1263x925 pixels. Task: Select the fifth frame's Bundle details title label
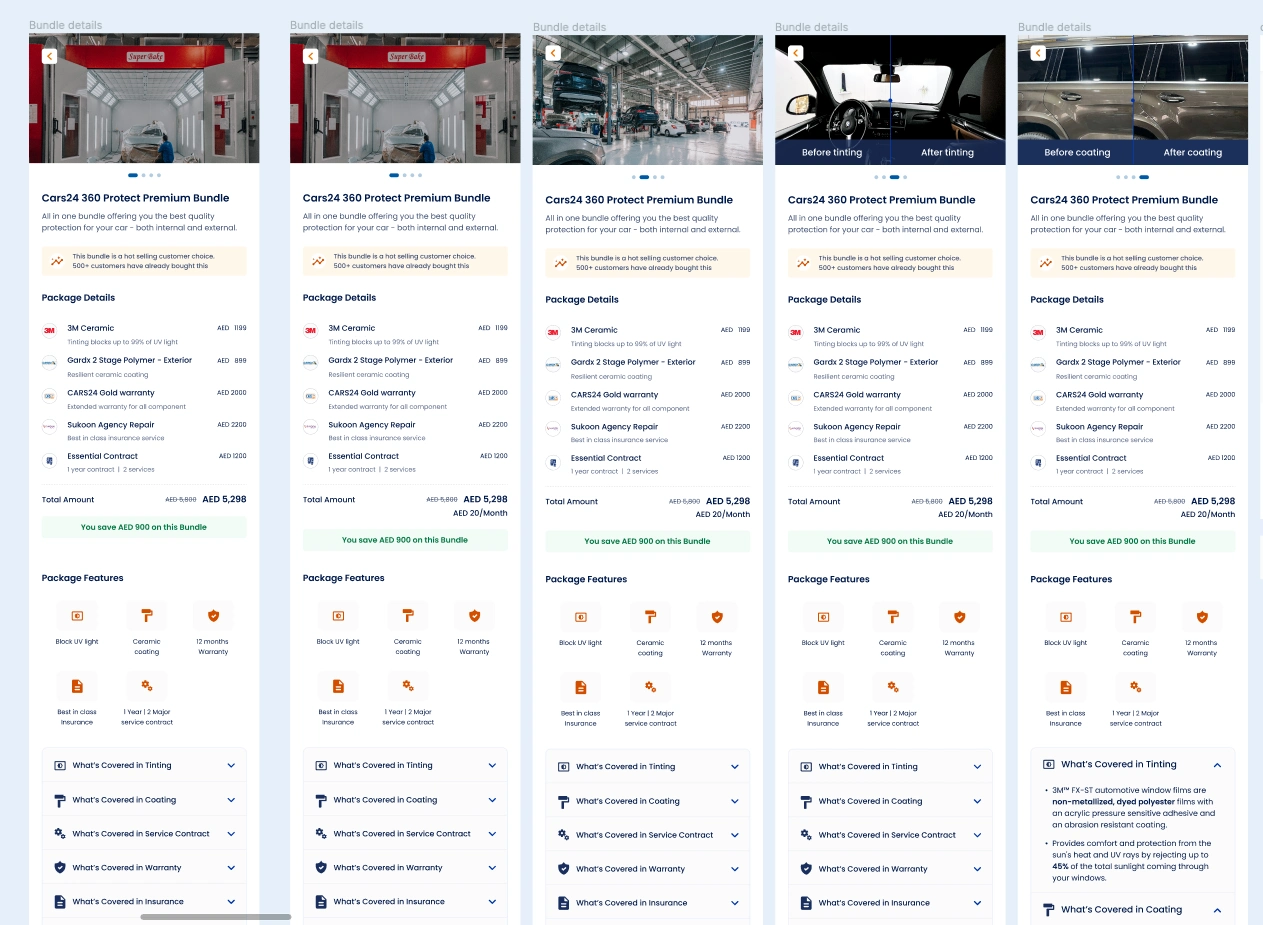click(x=1054, y=27)
